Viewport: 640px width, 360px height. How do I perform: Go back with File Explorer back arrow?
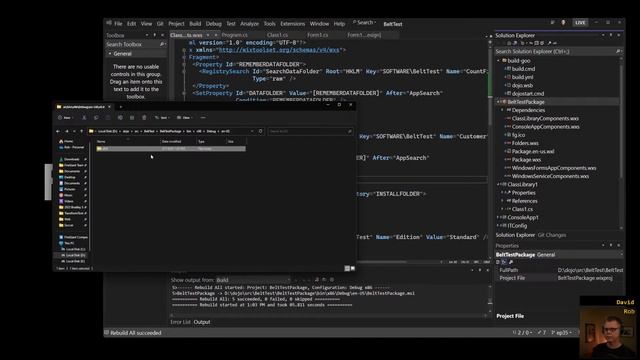point(58,131)
